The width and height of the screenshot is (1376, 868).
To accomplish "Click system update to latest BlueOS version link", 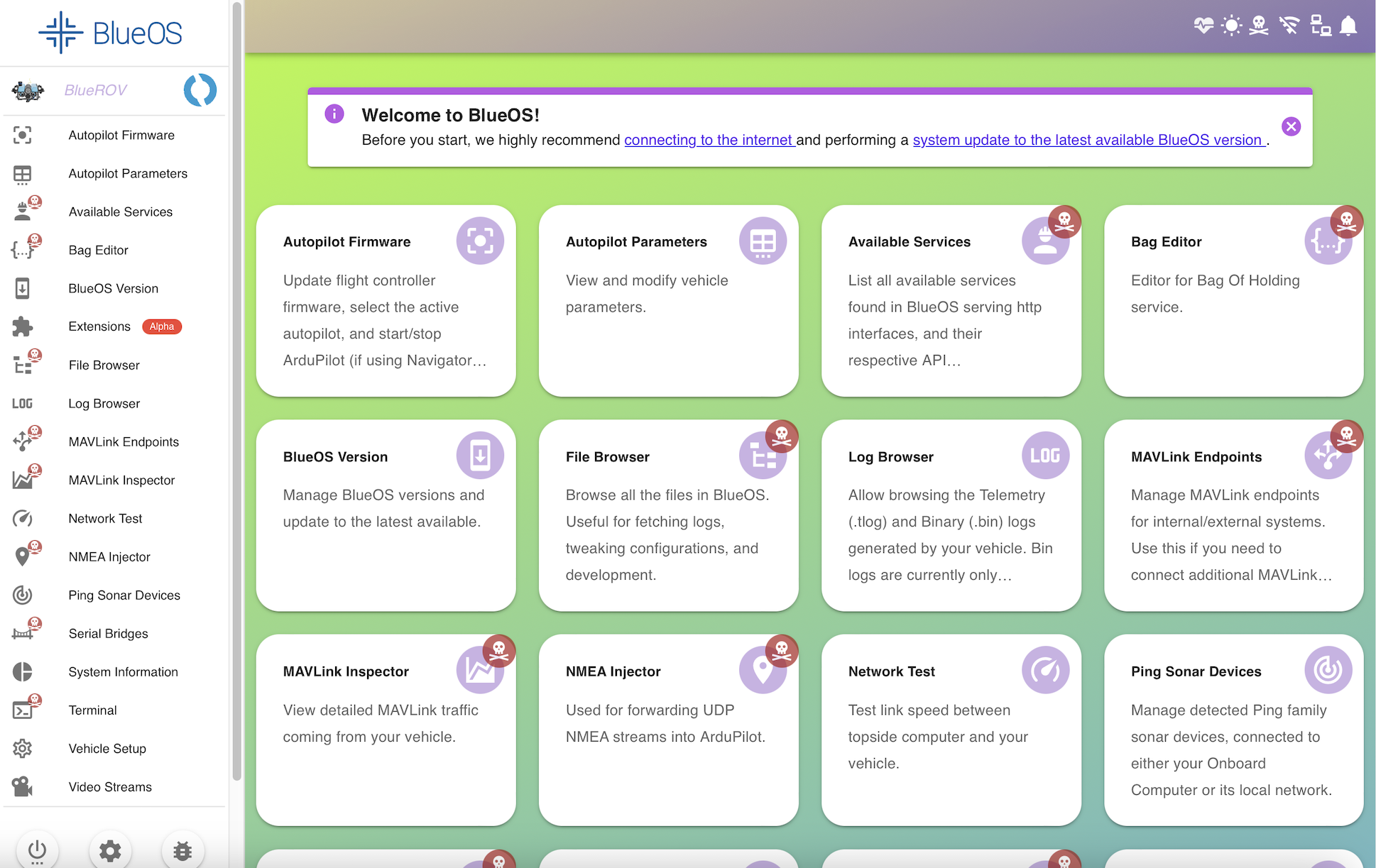I will click(1088, 140).
